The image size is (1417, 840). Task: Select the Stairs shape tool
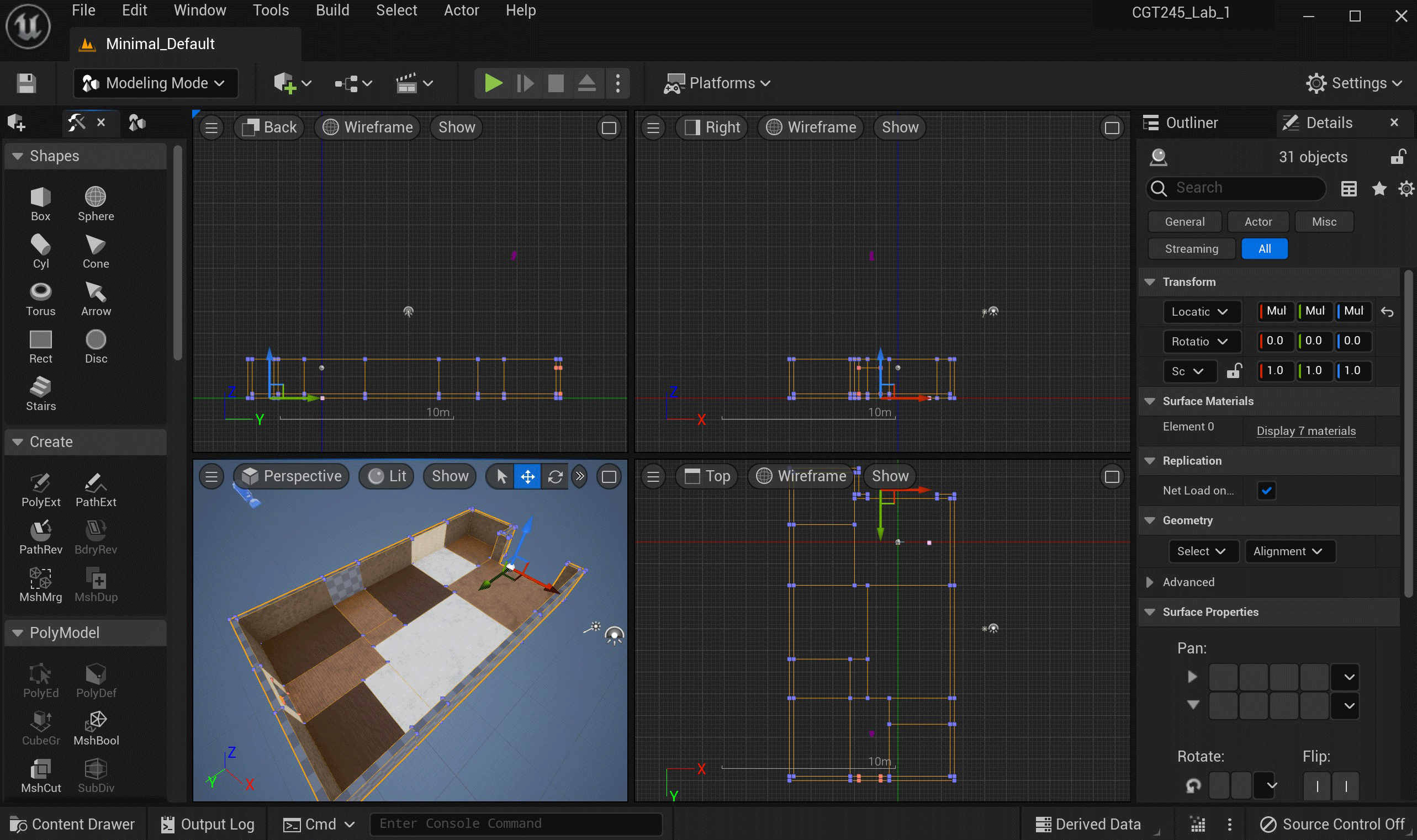40,394
